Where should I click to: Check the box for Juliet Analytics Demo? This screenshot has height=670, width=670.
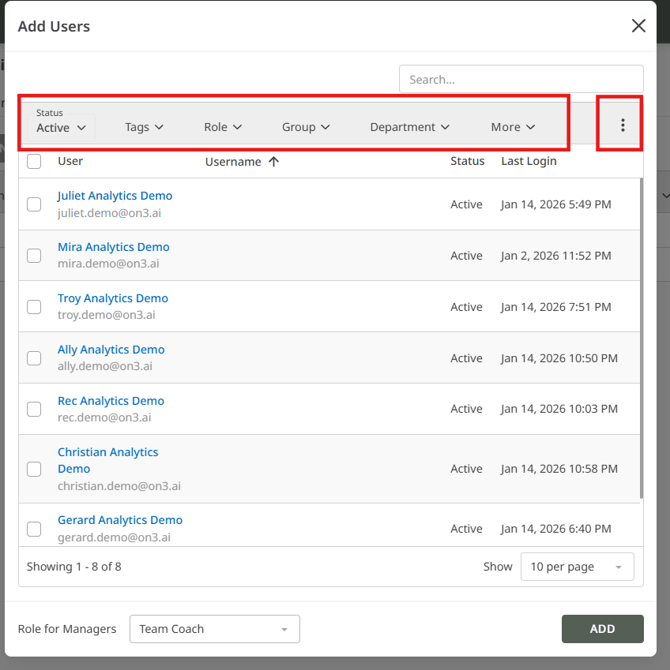coord(34,204)
